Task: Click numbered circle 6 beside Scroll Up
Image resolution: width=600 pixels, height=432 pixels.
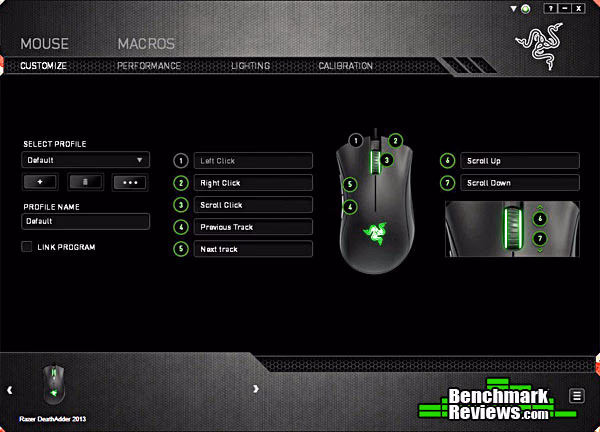Action: (x=447, y=161)
